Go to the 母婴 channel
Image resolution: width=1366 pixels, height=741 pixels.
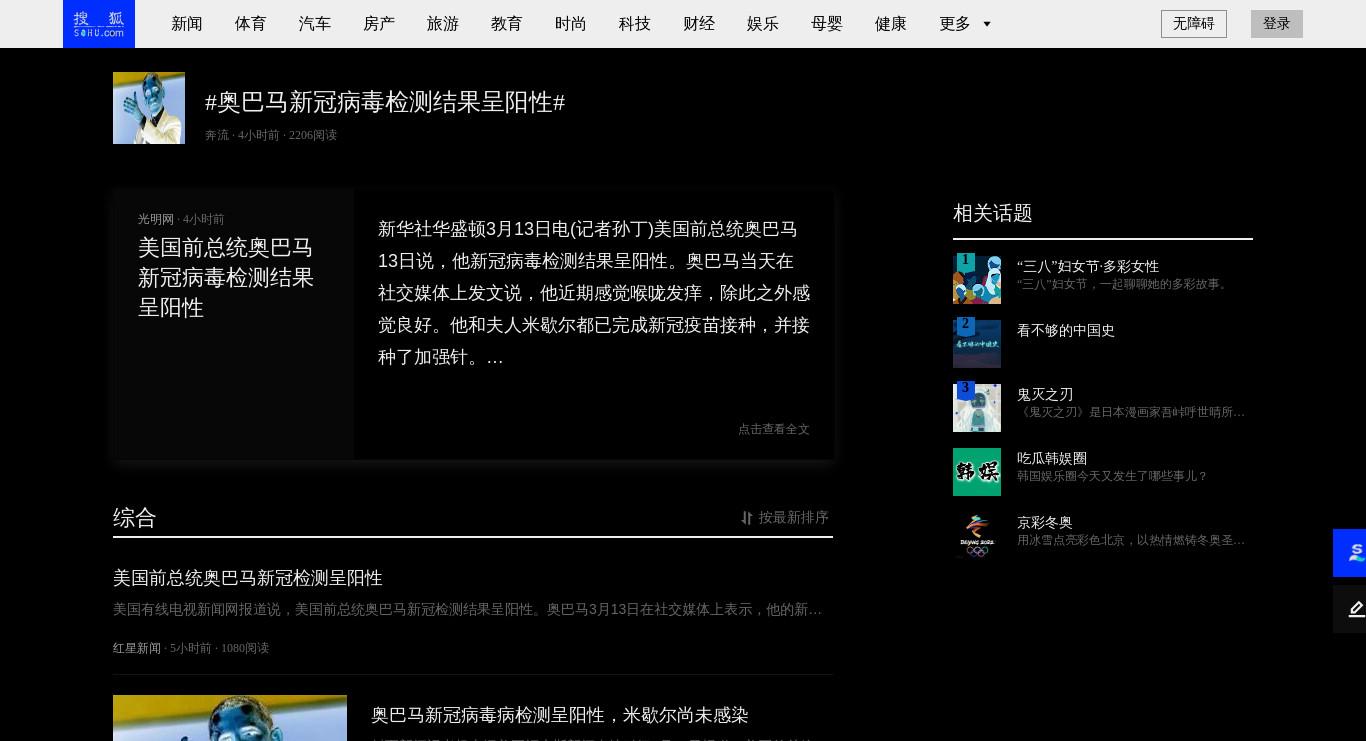tap(827, 24)
